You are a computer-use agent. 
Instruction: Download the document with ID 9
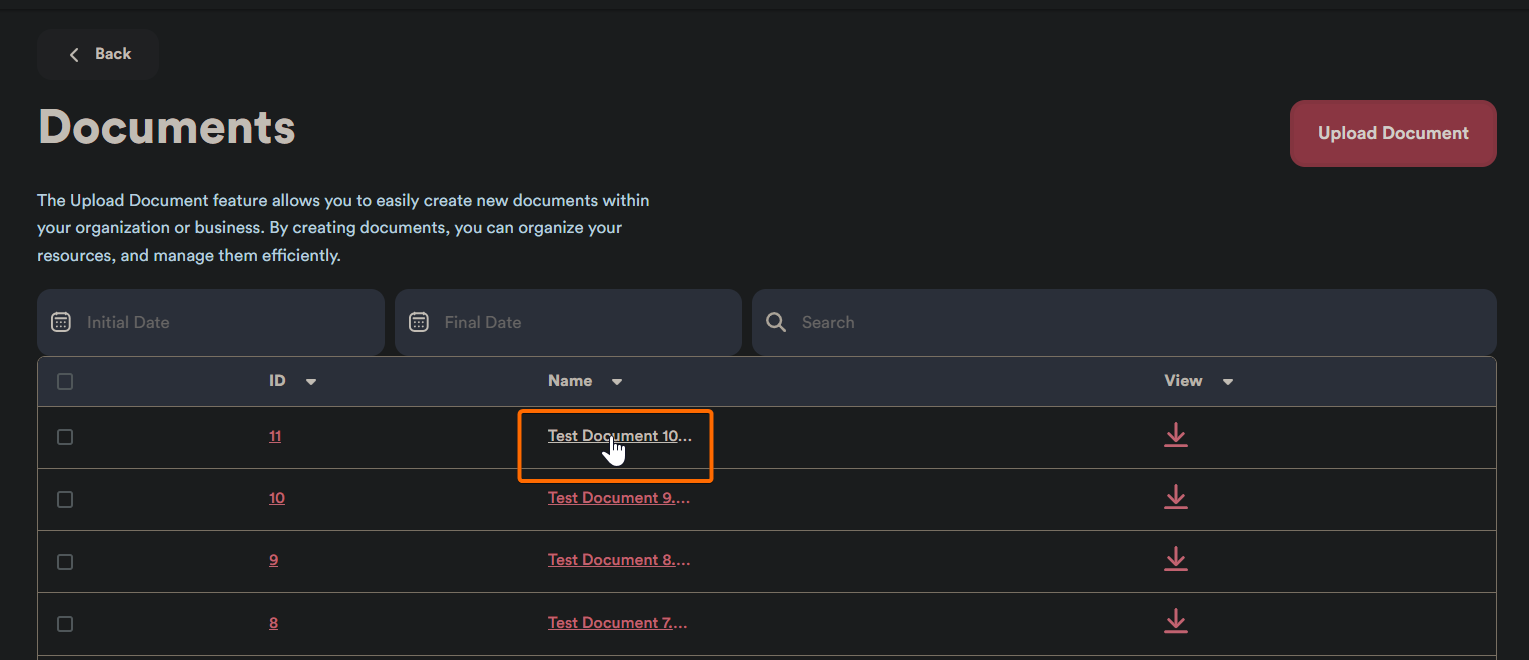pos(1175,559)
